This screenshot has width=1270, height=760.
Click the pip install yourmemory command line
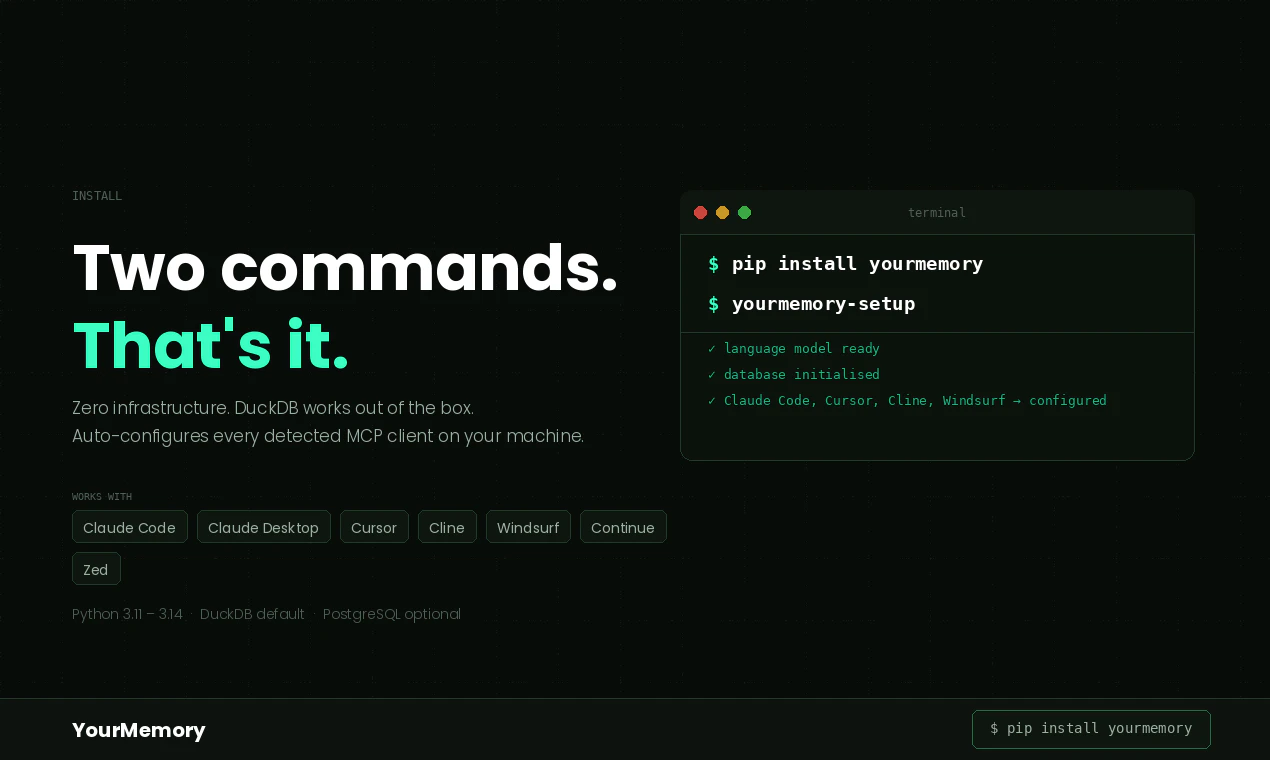click(x=857, y=264)
